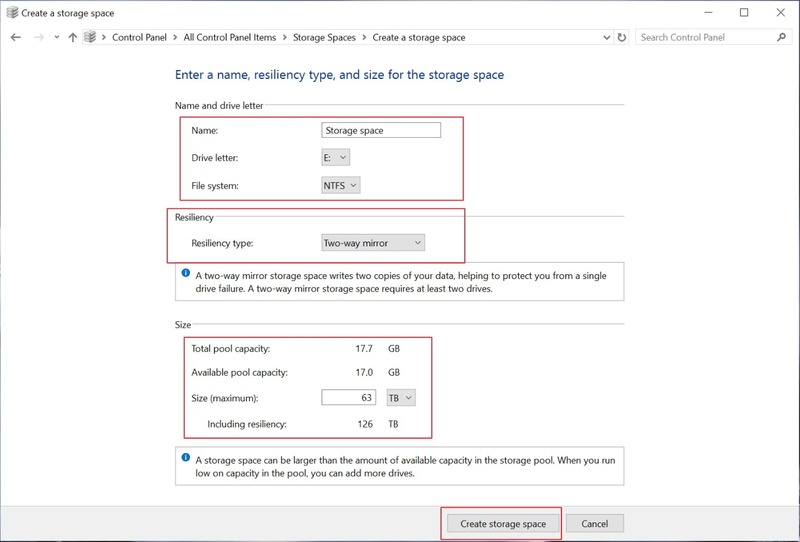The height and width of the screenshot is (542, 800).
Task: Open the size unit TB dropdown
Action: click(401, 397)
